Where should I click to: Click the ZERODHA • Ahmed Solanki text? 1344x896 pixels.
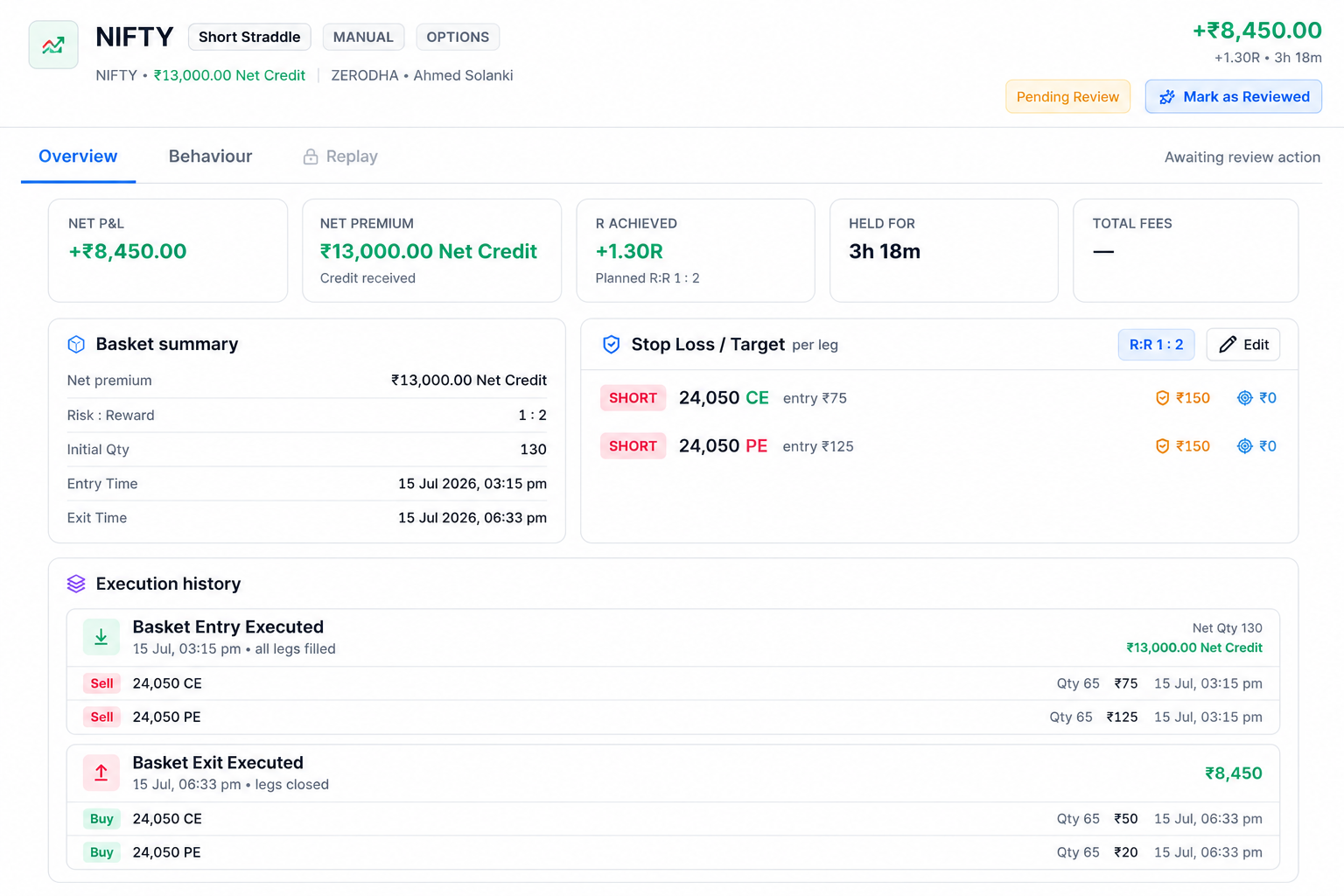tap(422, 75)
